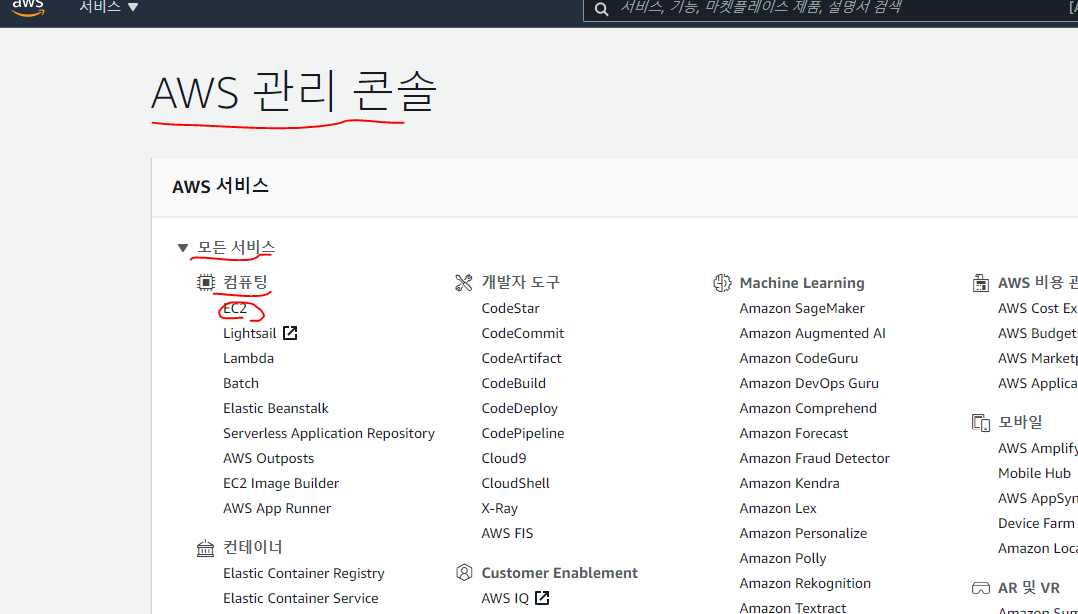The image size is (1078, 614).
Task: Open CodeDeploy
Action: pyautogui.click(x=519, y=408)
